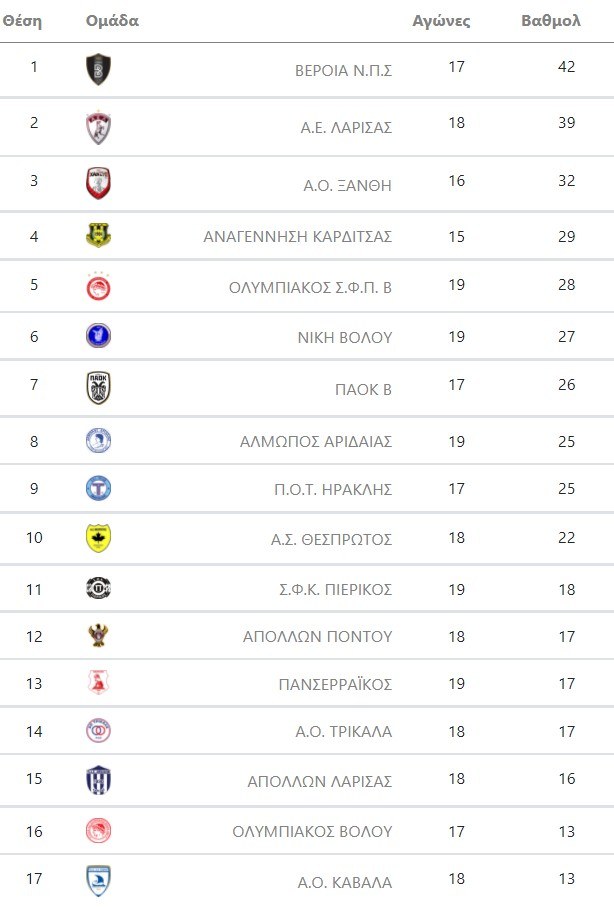Click the ΑΠΟΛΛΩΝ ΠΟΝΤΟΥ eagle crest

coord(98,636)
